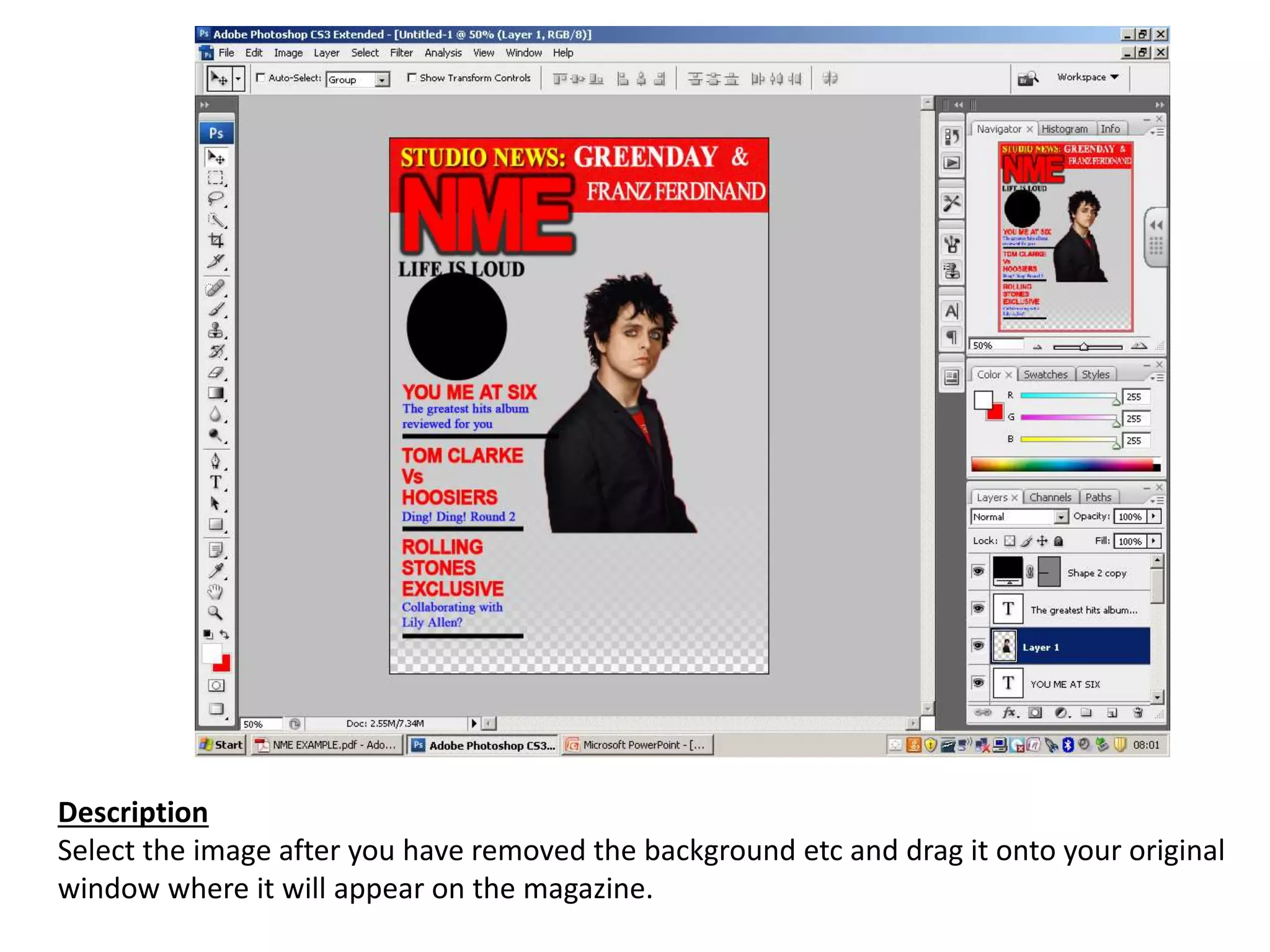The image size is (1270, 952).
Task: Open the Analysis menu
Action: (443, 53)
